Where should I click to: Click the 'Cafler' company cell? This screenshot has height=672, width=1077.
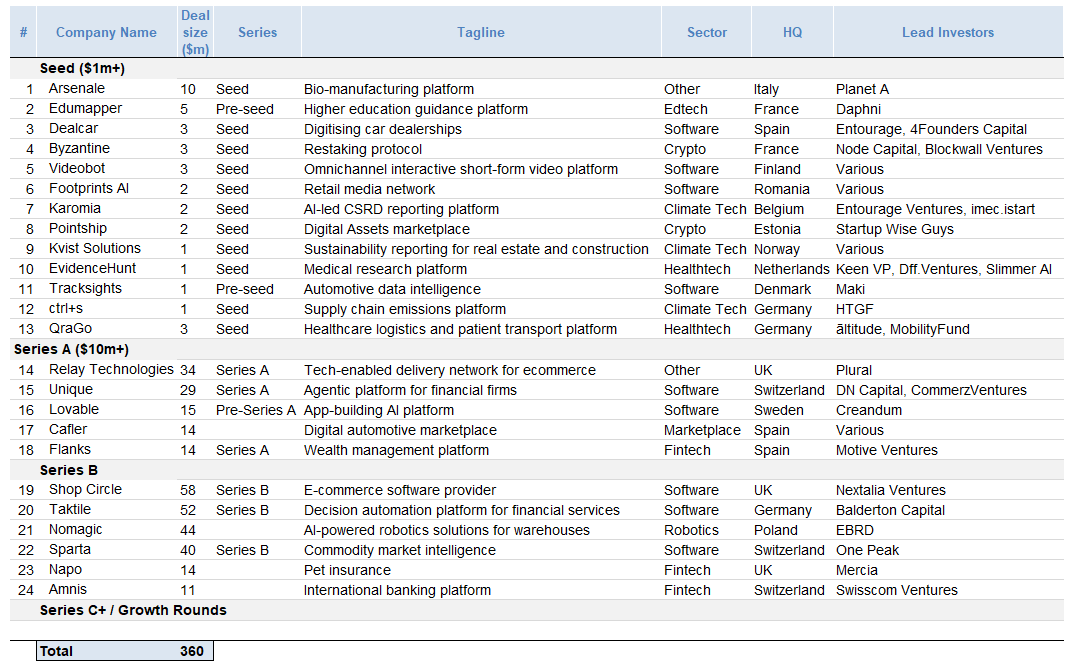click(x=68, y=429)
